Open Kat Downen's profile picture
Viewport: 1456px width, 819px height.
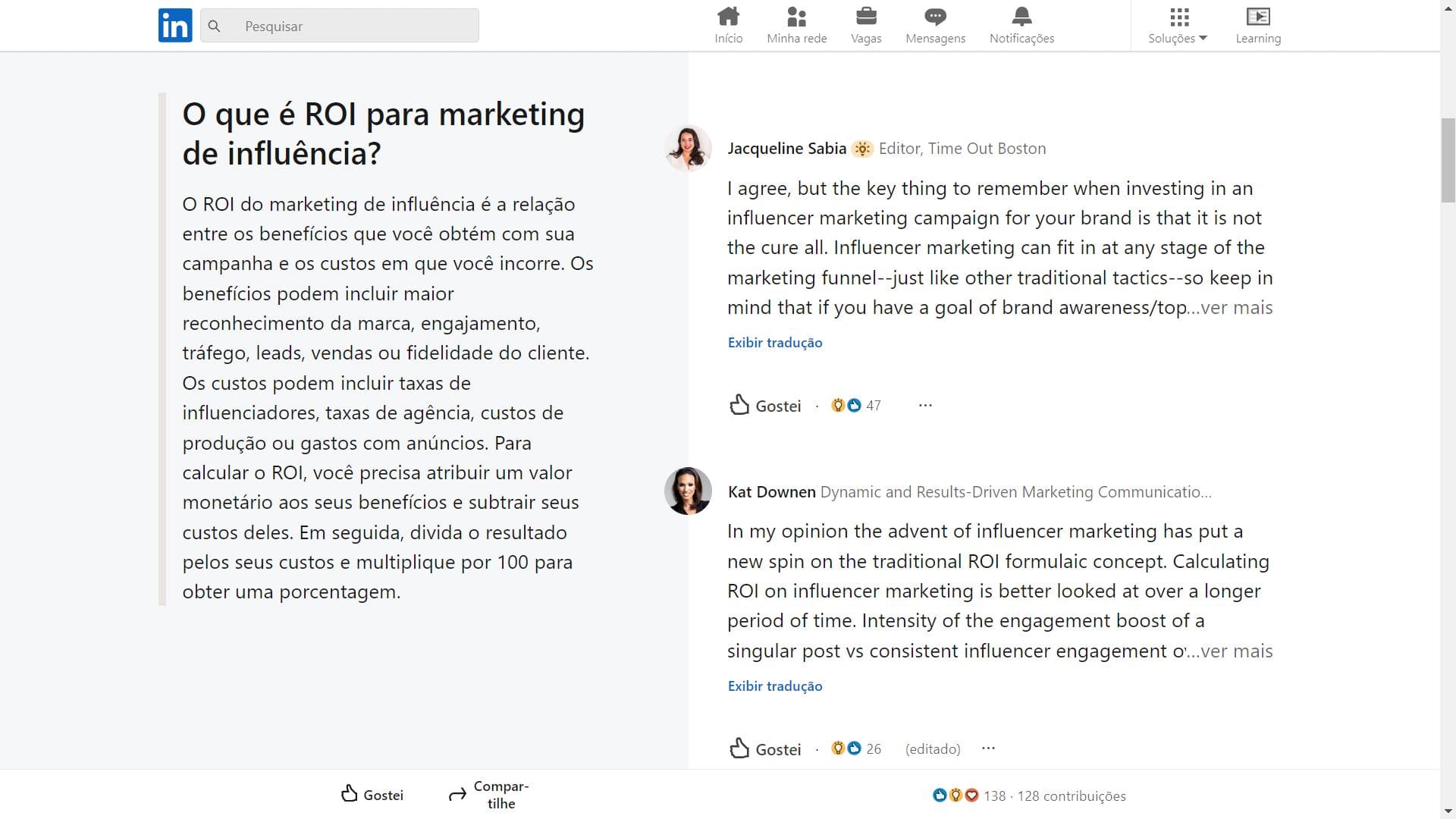click(x=688, y=491)
